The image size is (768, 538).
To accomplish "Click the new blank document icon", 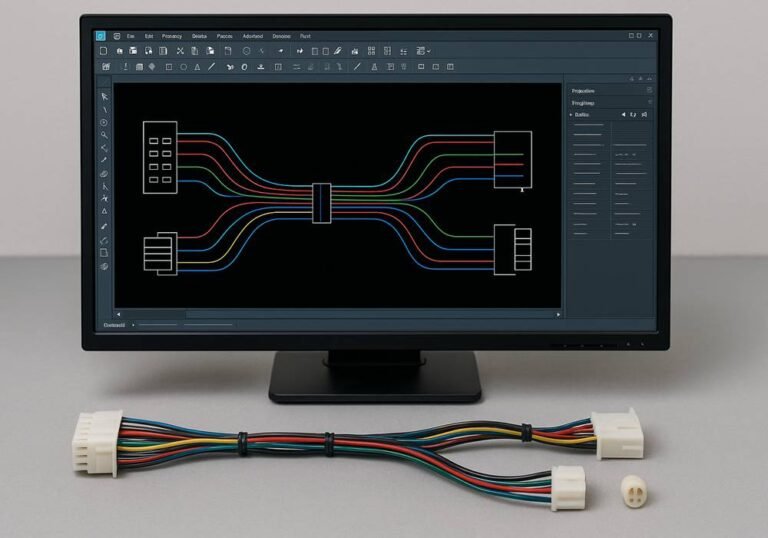I will click(x=103, y=51).
